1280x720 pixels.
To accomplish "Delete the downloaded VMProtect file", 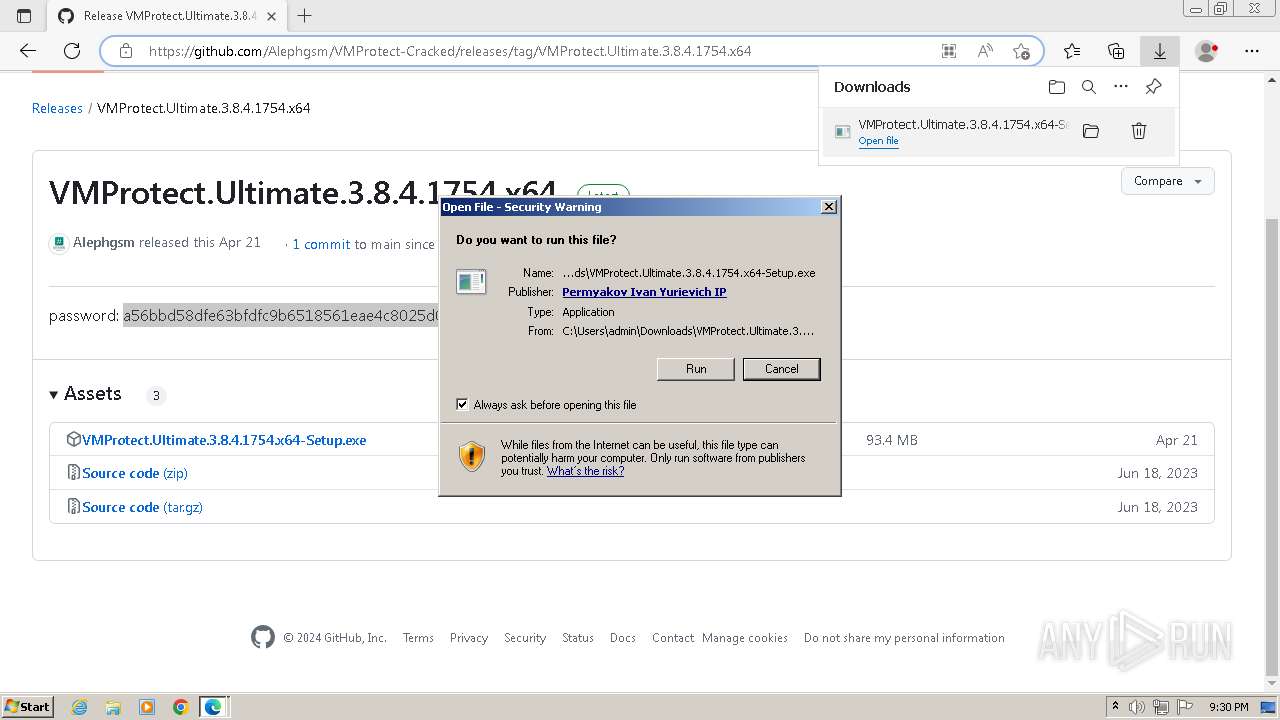I will coord(1139,131).
